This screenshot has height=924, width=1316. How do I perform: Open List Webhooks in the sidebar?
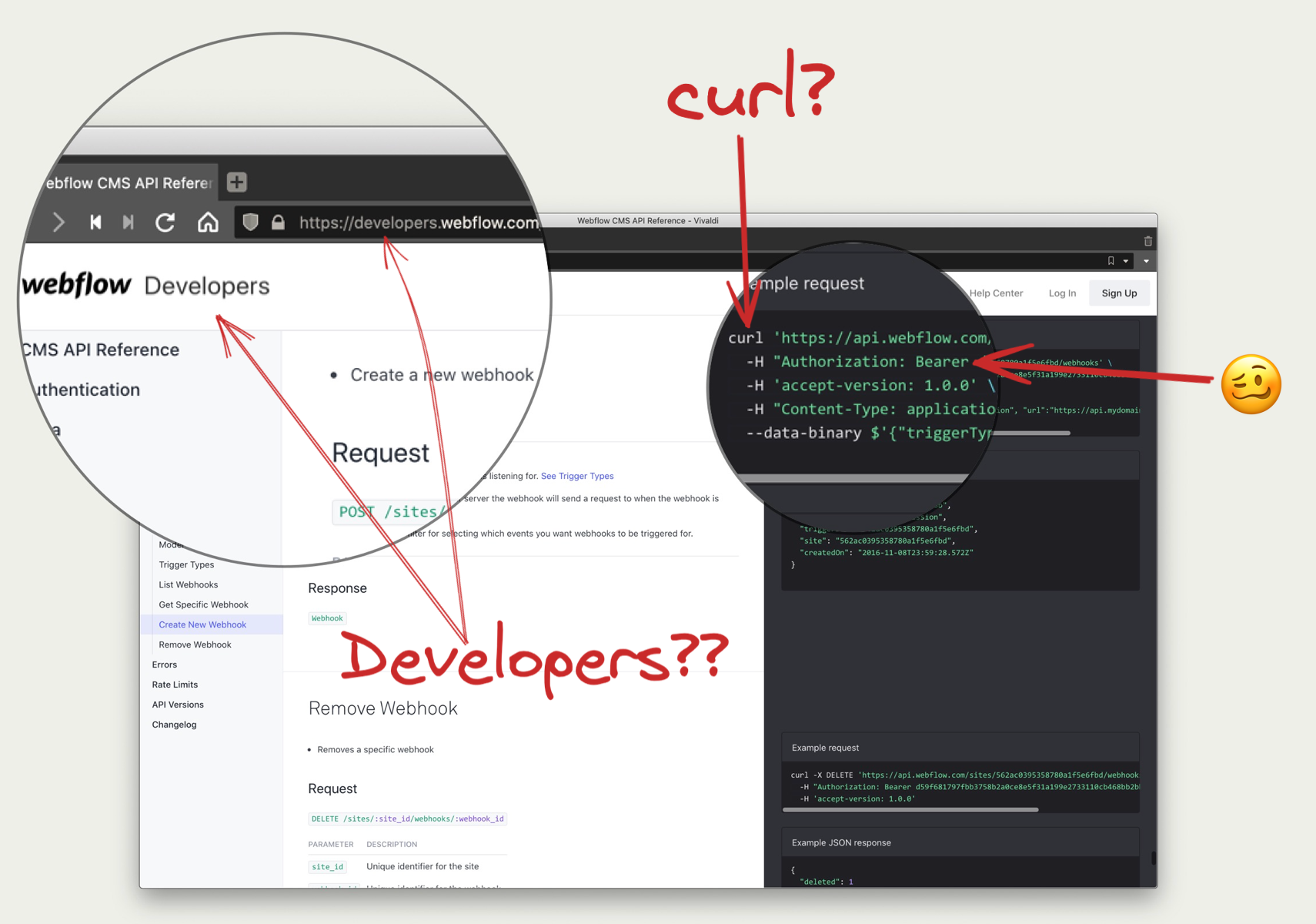(189, 584)
